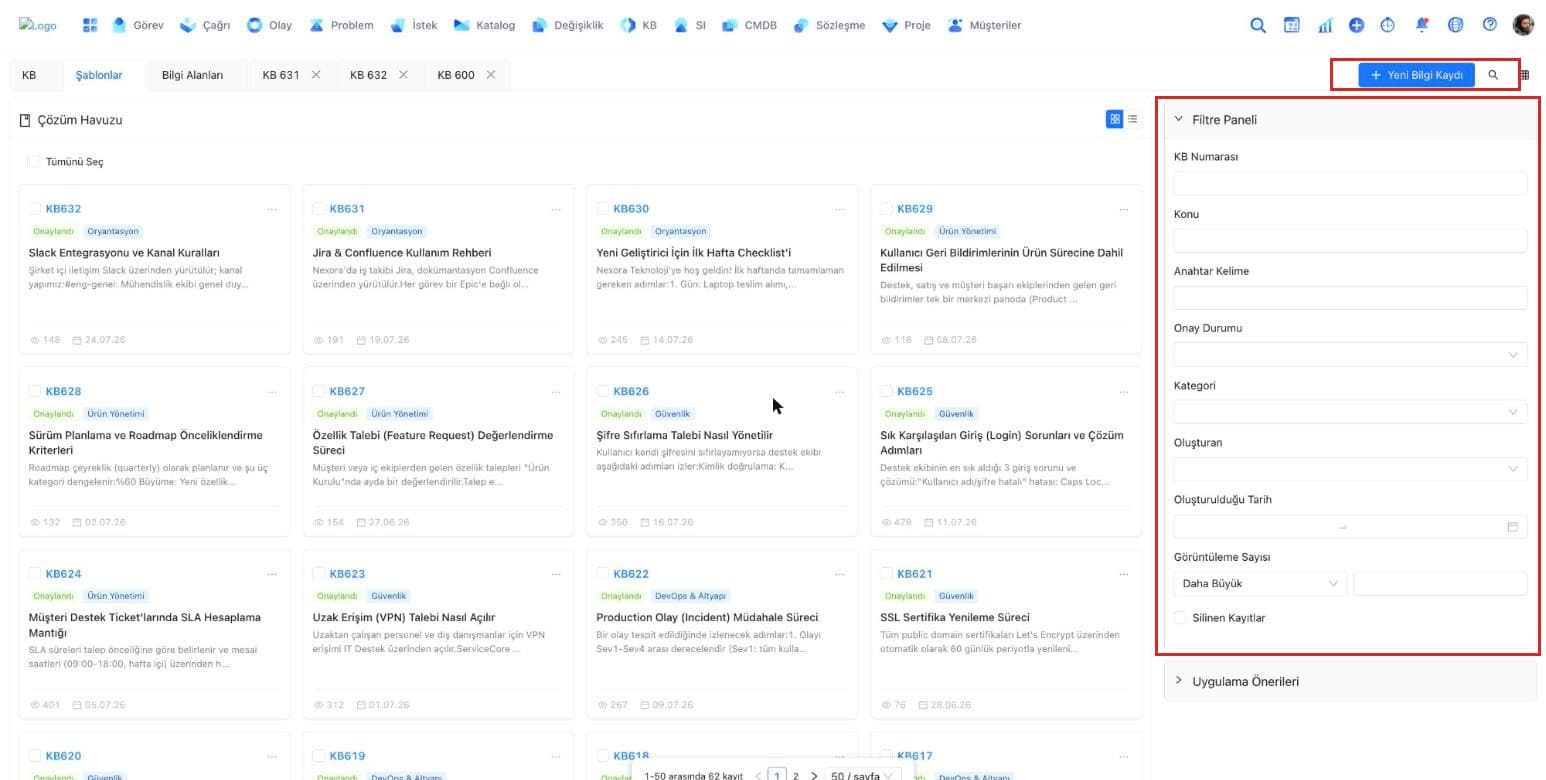Click the notification bell icon
The height and width of the screenshot is (780, 1546).
pos(1422,25)
